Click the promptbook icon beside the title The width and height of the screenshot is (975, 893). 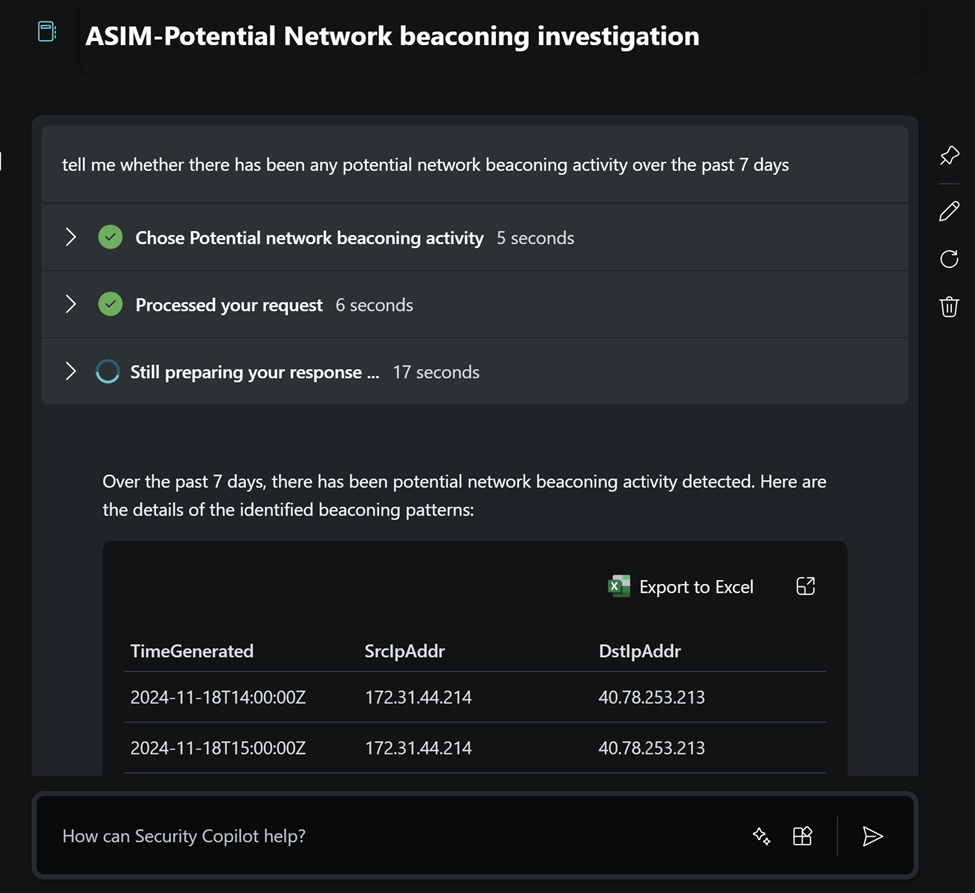click(47, 32)
